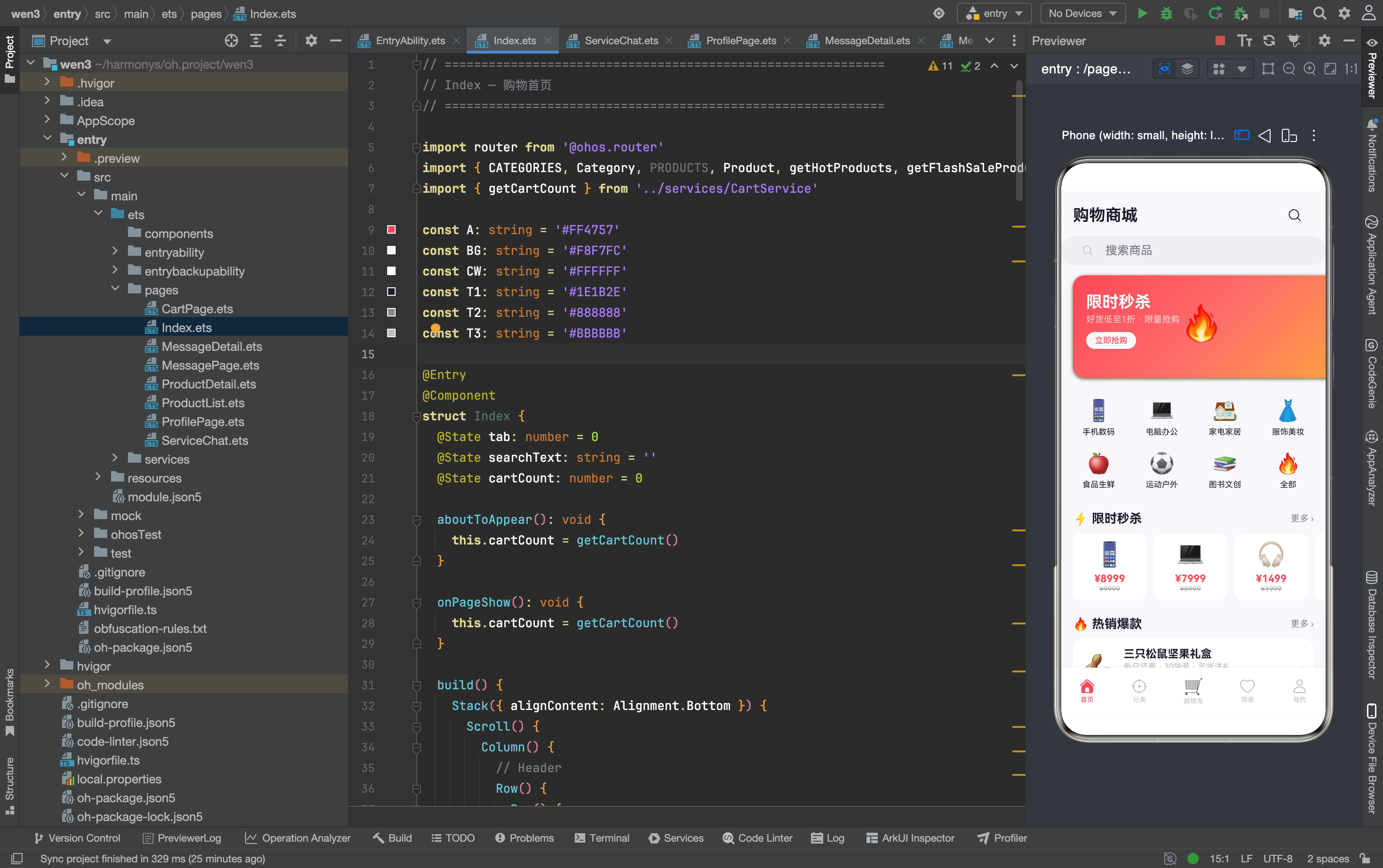Image resolution: width=1383 pixels, height=868 pixels.
Task: Switch to the ServiceChat.ets tab
Action: 621,41
